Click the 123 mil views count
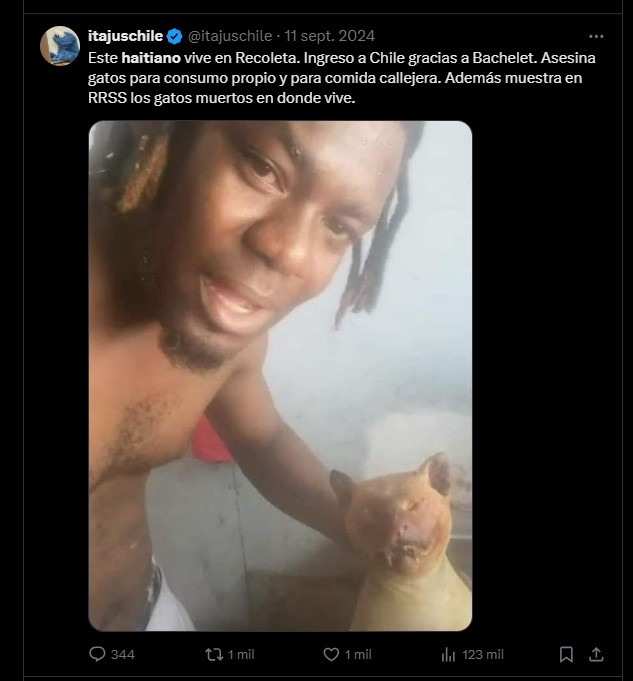Viewport: 633px width, 681px height. (x=483, y=655)
